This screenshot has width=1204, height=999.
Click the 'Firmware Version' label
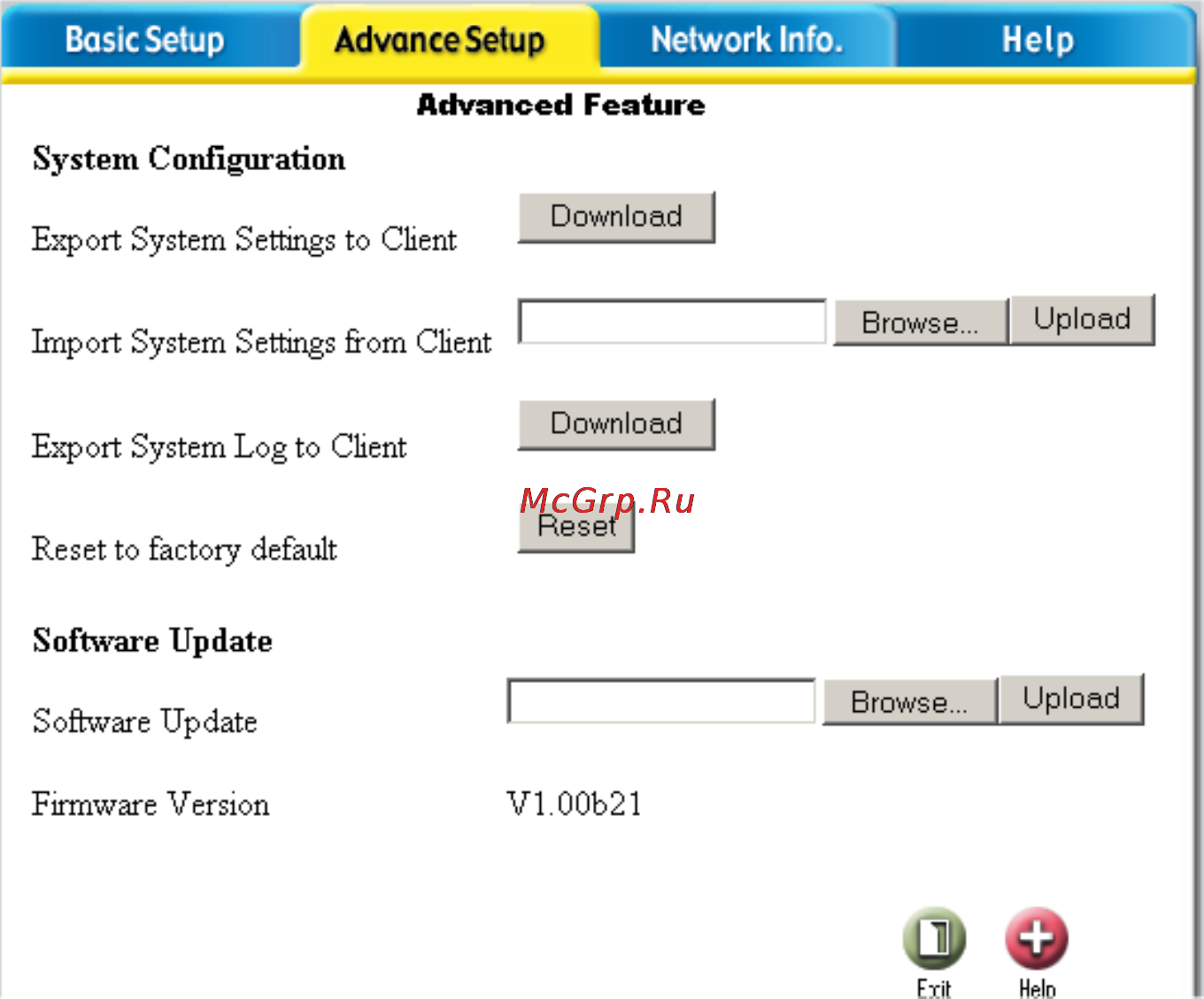150,804
